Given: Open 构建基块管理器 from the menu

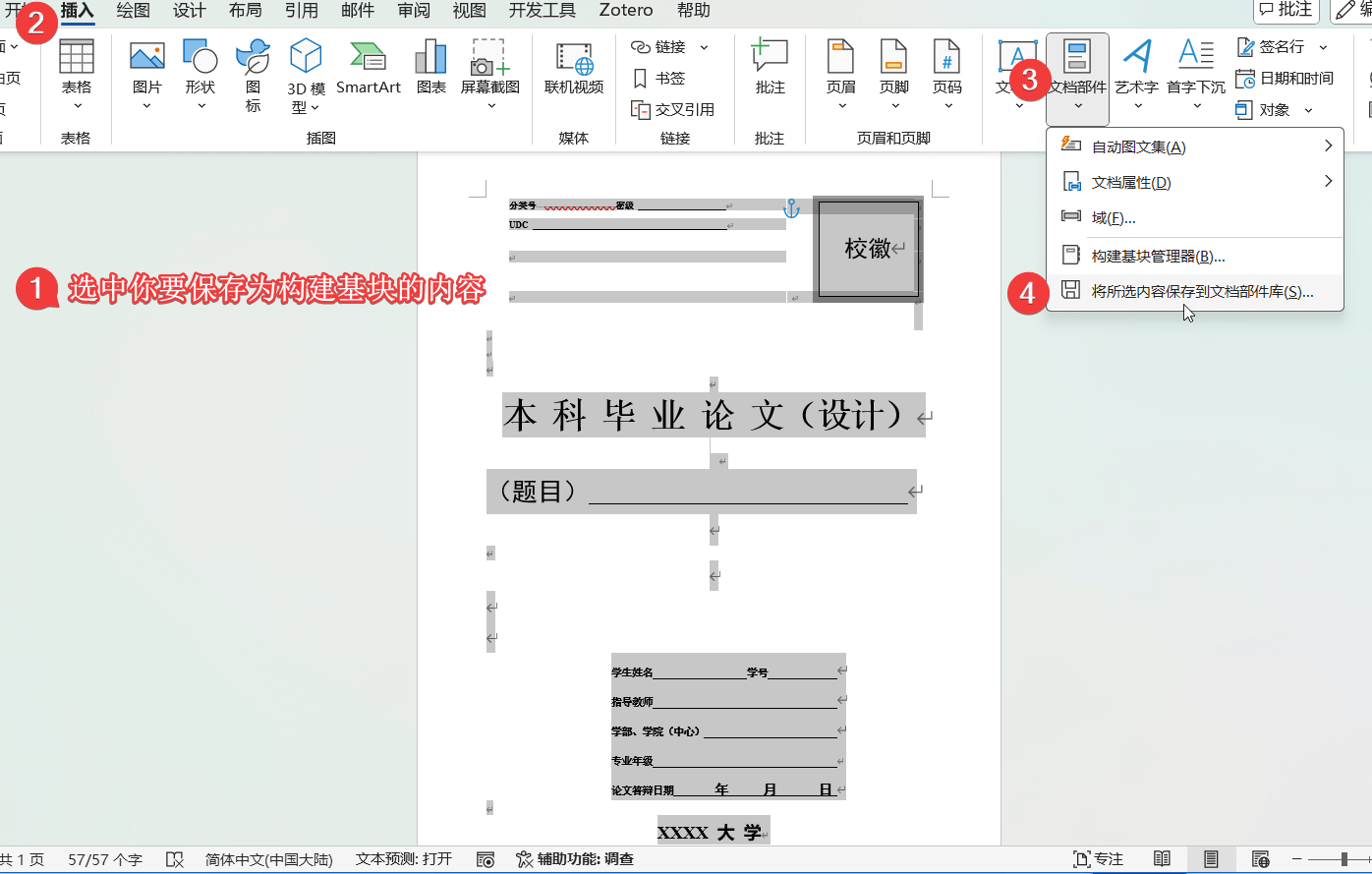Looking at the screenshot, I should coord(1158,257).
